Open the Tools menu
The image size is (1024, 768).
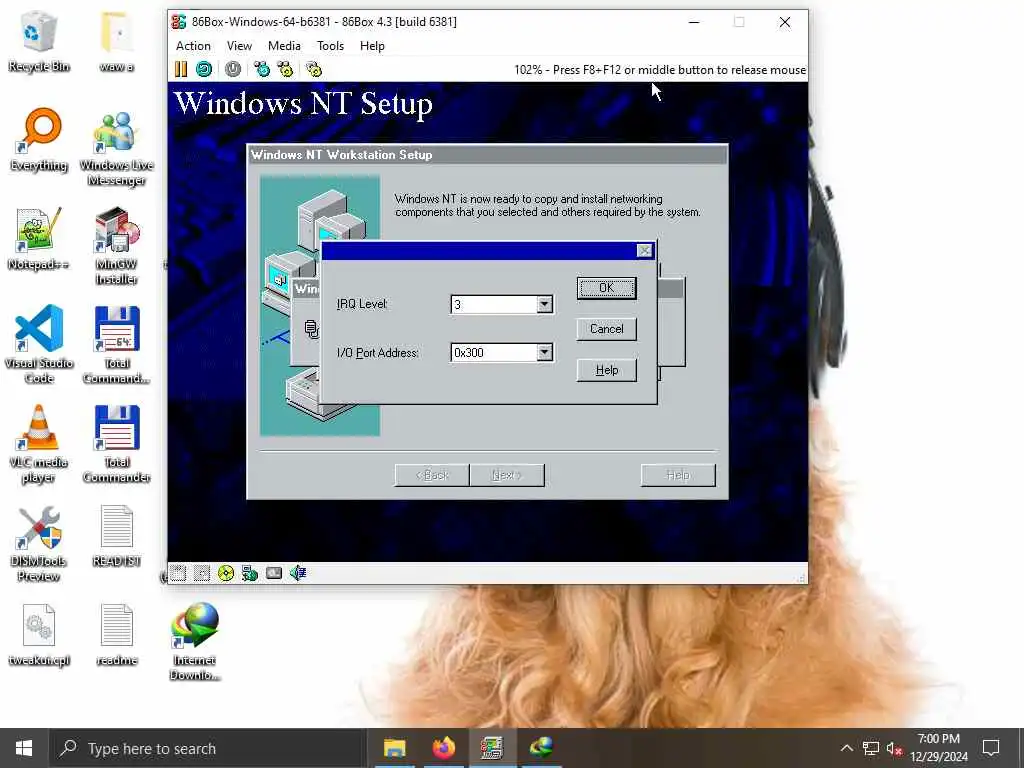pyautogui.click(x=330, y=46)
